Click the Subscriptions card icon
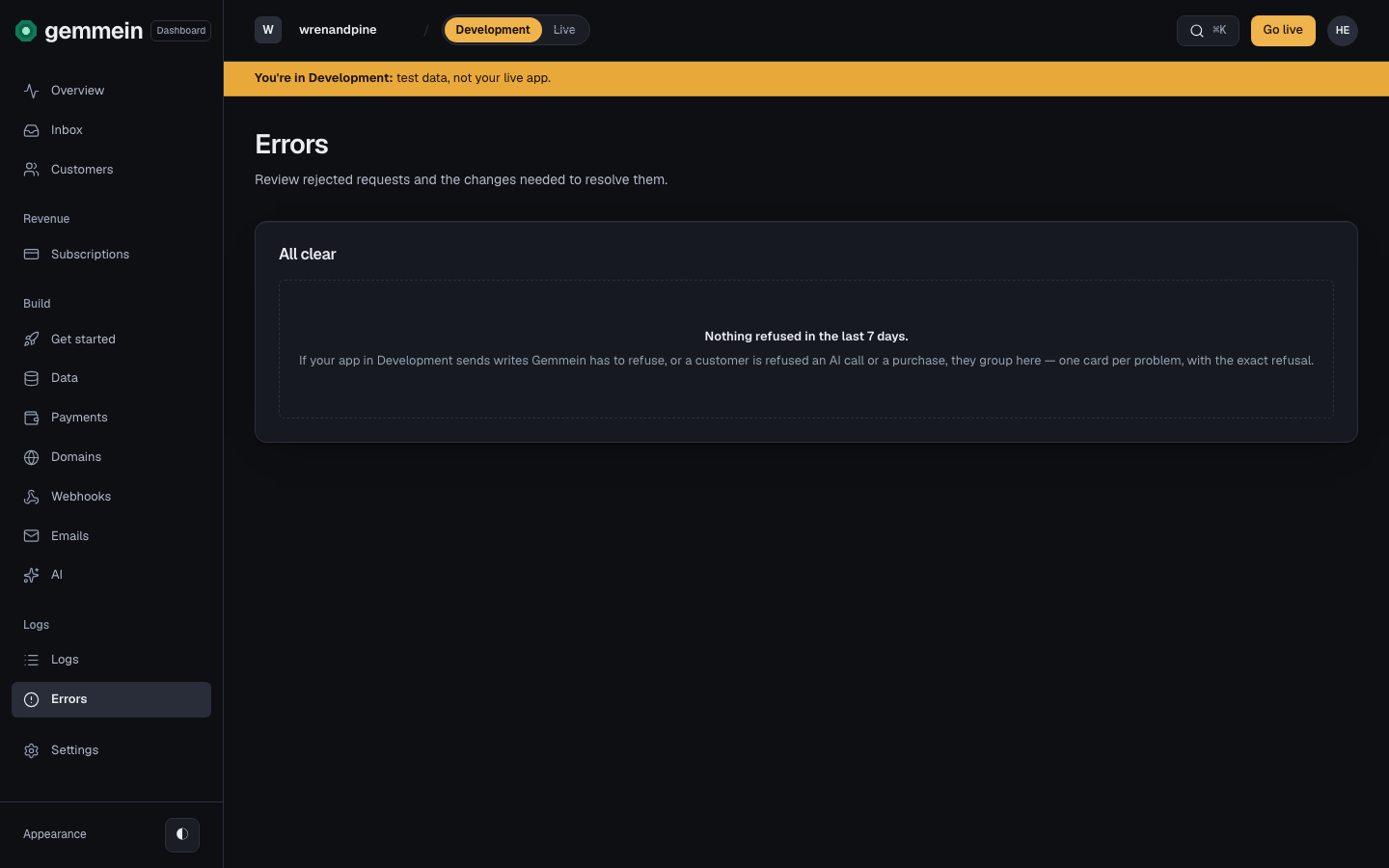The width and height of the screenshot is (1389, 868). tap(32, 255)
